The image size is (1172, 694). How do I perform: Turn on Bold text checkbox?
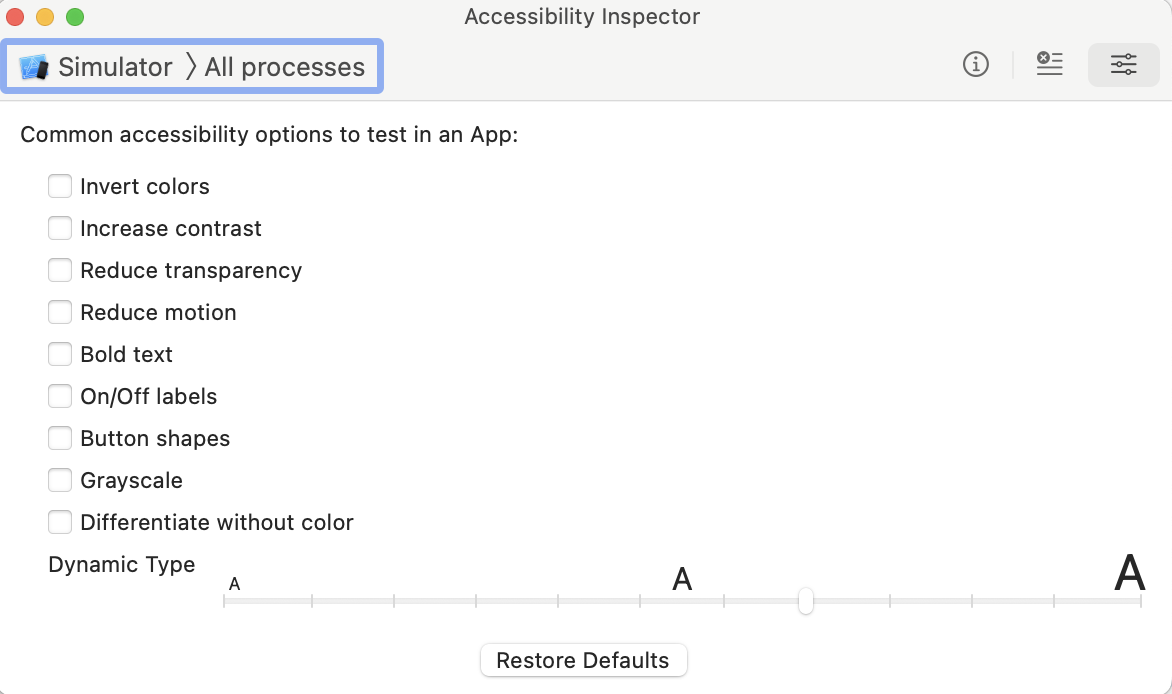pyautogui.click(x=60, y=354)
